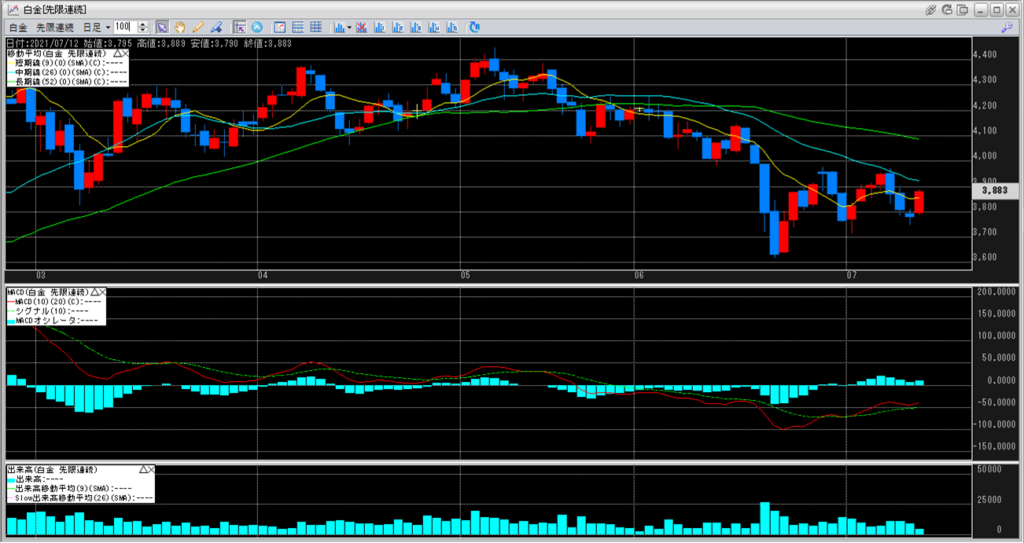Click the grid table view icon
This screenshot has width=1024, height=543.
316,27
